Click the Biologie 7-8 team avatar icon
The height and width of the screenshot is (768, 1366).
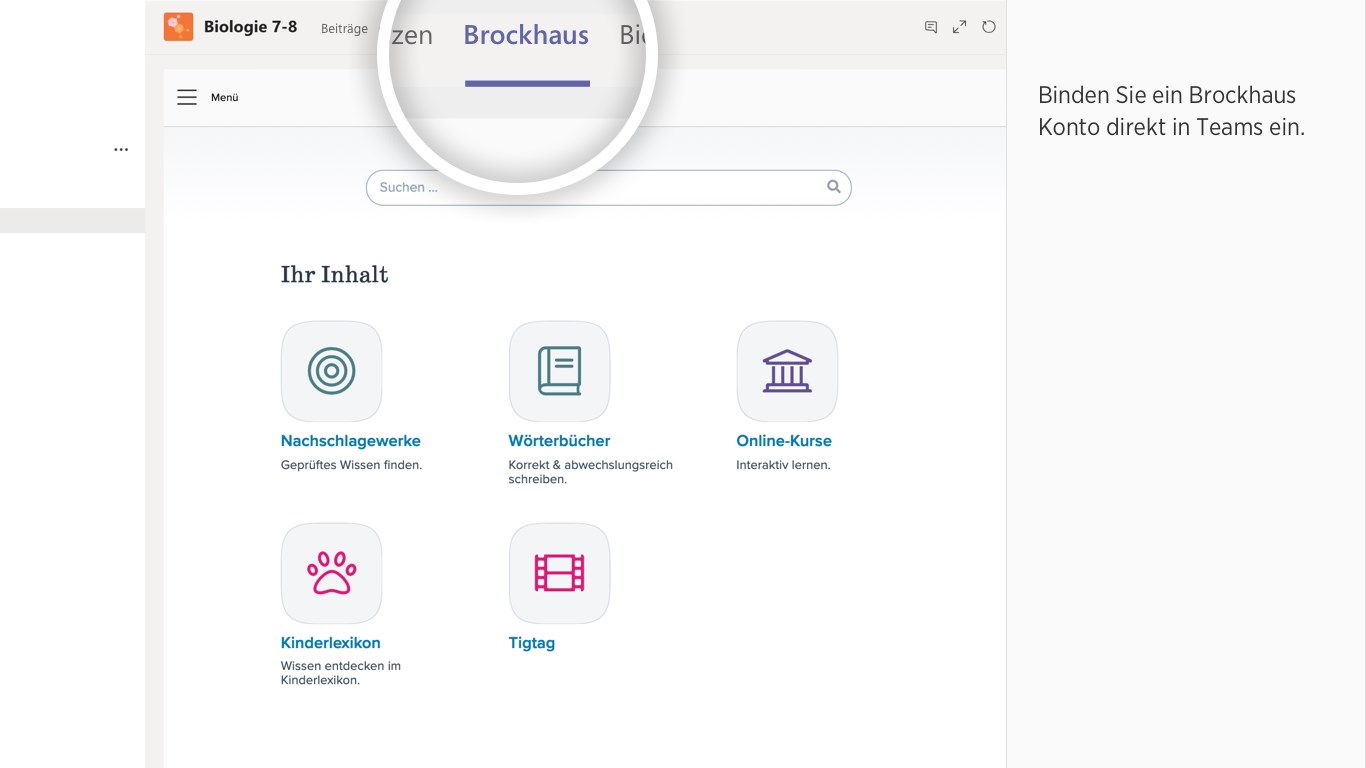(178, 27)
